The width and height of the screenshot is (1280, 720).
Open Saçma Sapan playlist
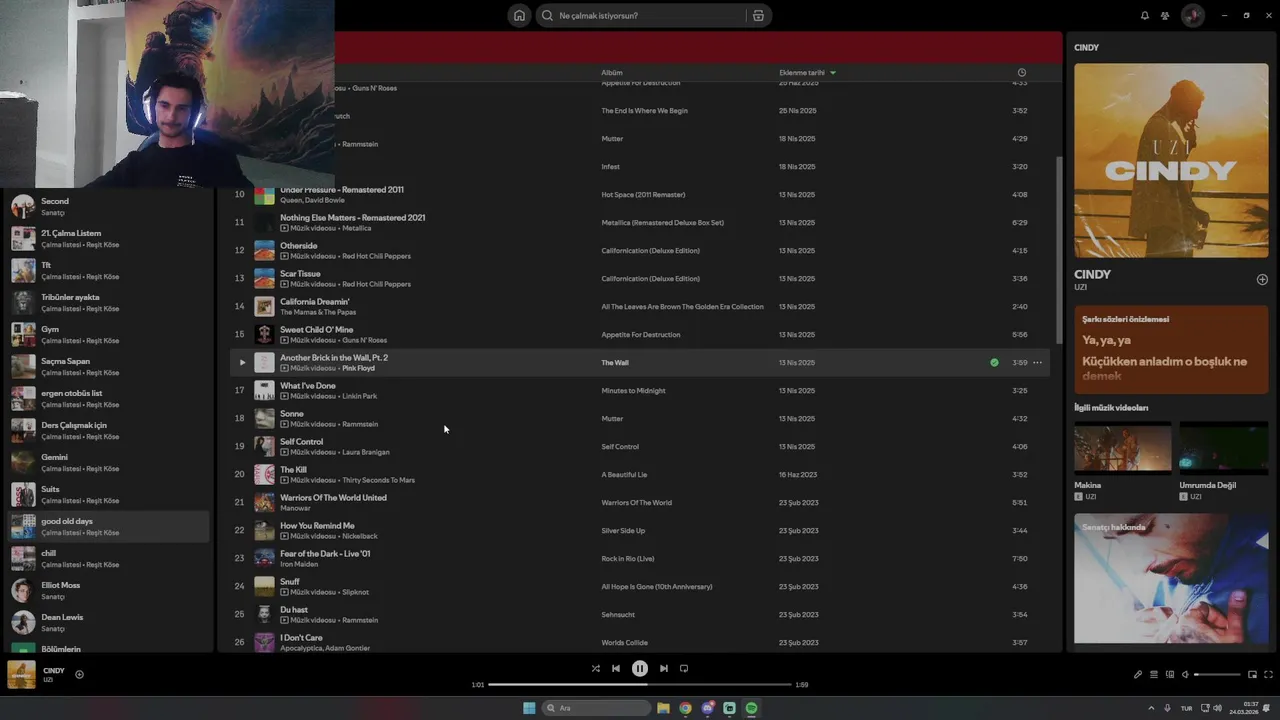[108, 367]
